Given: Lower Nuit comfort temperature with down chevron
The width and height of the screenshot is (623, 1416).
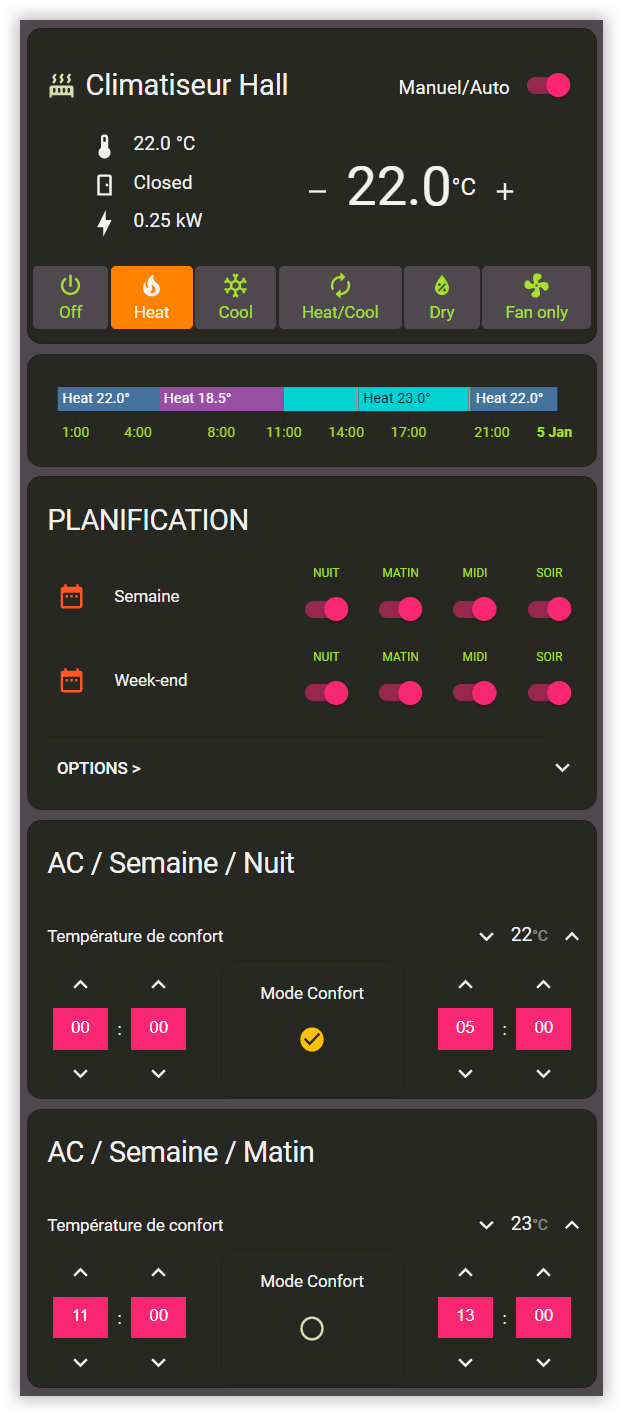Looking at the screenshot, I should tap(487, 937).
